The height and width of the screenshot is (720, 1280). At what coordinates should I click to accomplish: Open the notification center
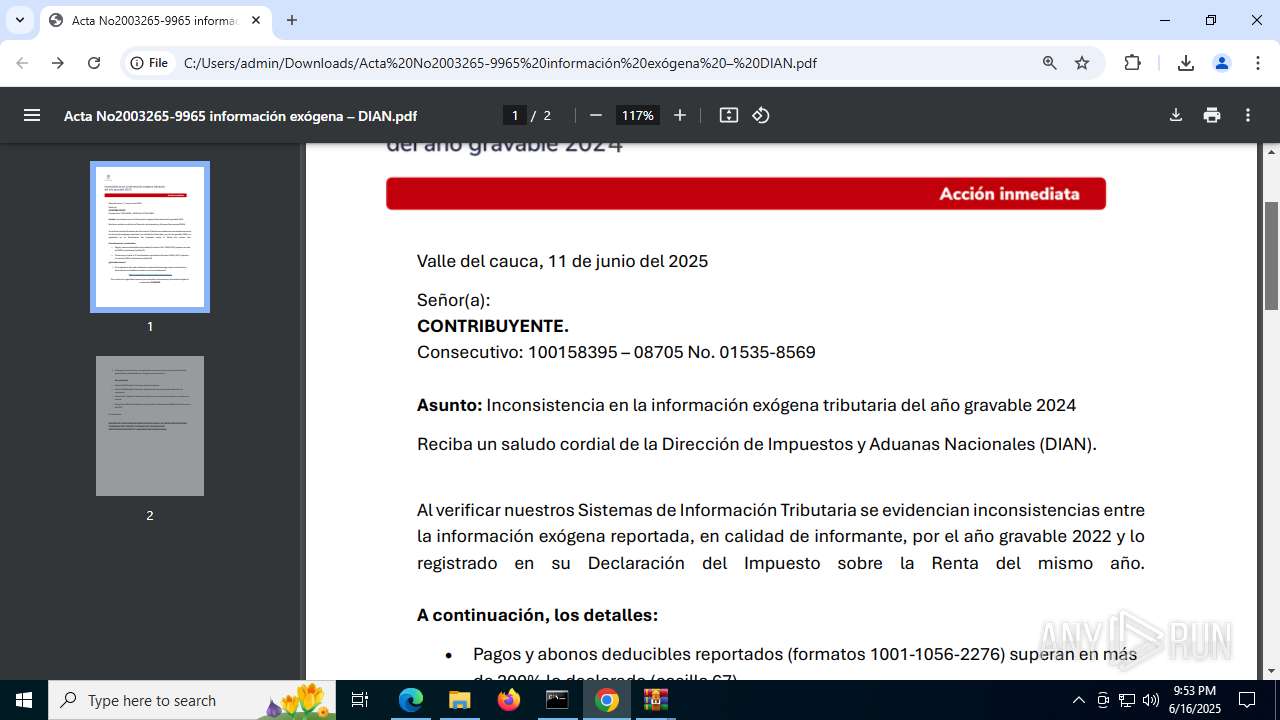[x=1248, y=700]
